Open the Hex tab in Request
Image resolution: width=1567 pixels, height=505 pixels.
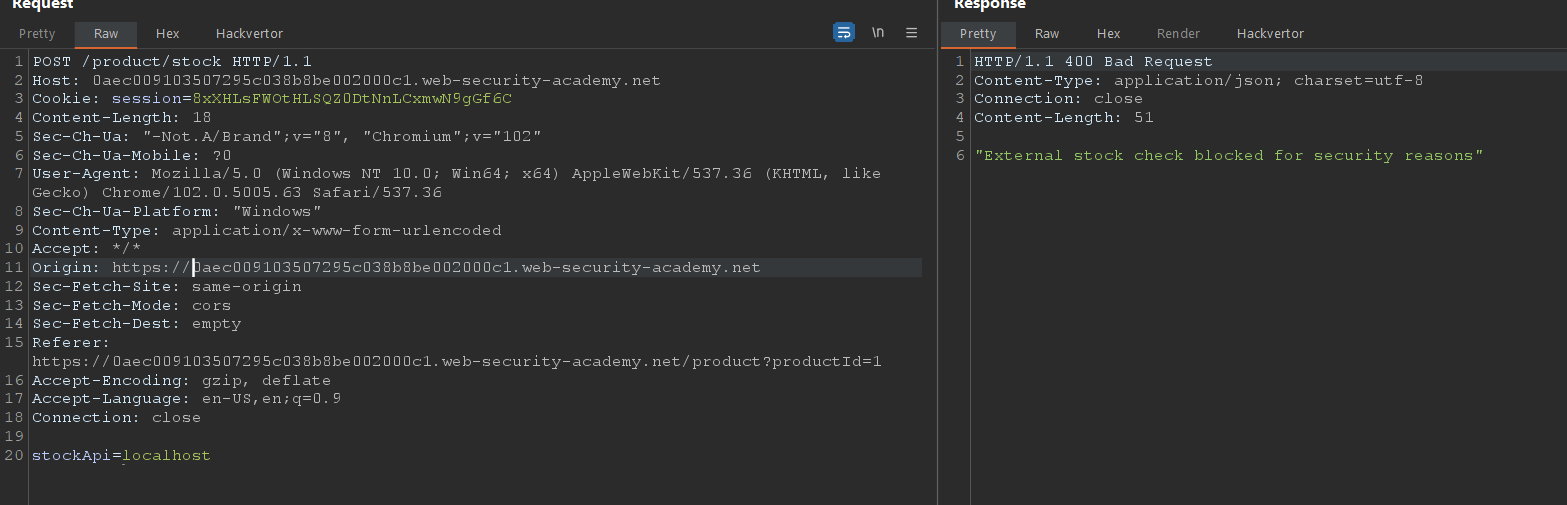pos(167,34)
